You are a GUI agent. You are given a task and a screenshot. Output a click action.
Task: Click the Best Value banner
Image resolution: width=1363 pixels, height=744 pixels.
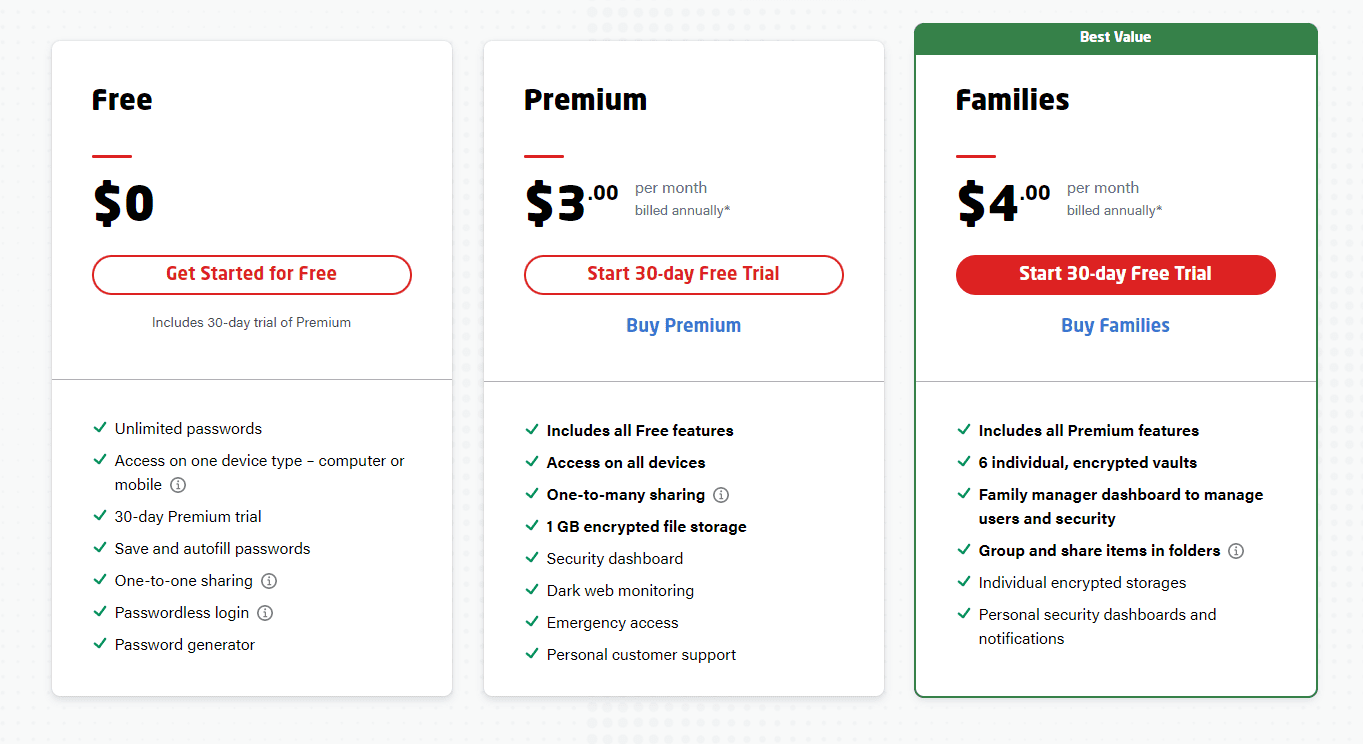tap(1116, 38)
